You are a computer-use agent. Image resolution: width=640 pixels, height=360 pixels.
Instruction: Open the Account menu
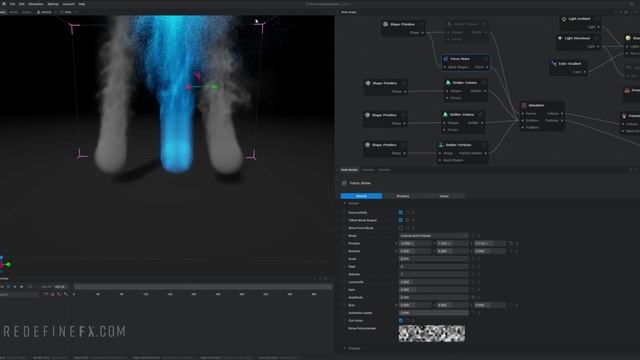(69, 4)
